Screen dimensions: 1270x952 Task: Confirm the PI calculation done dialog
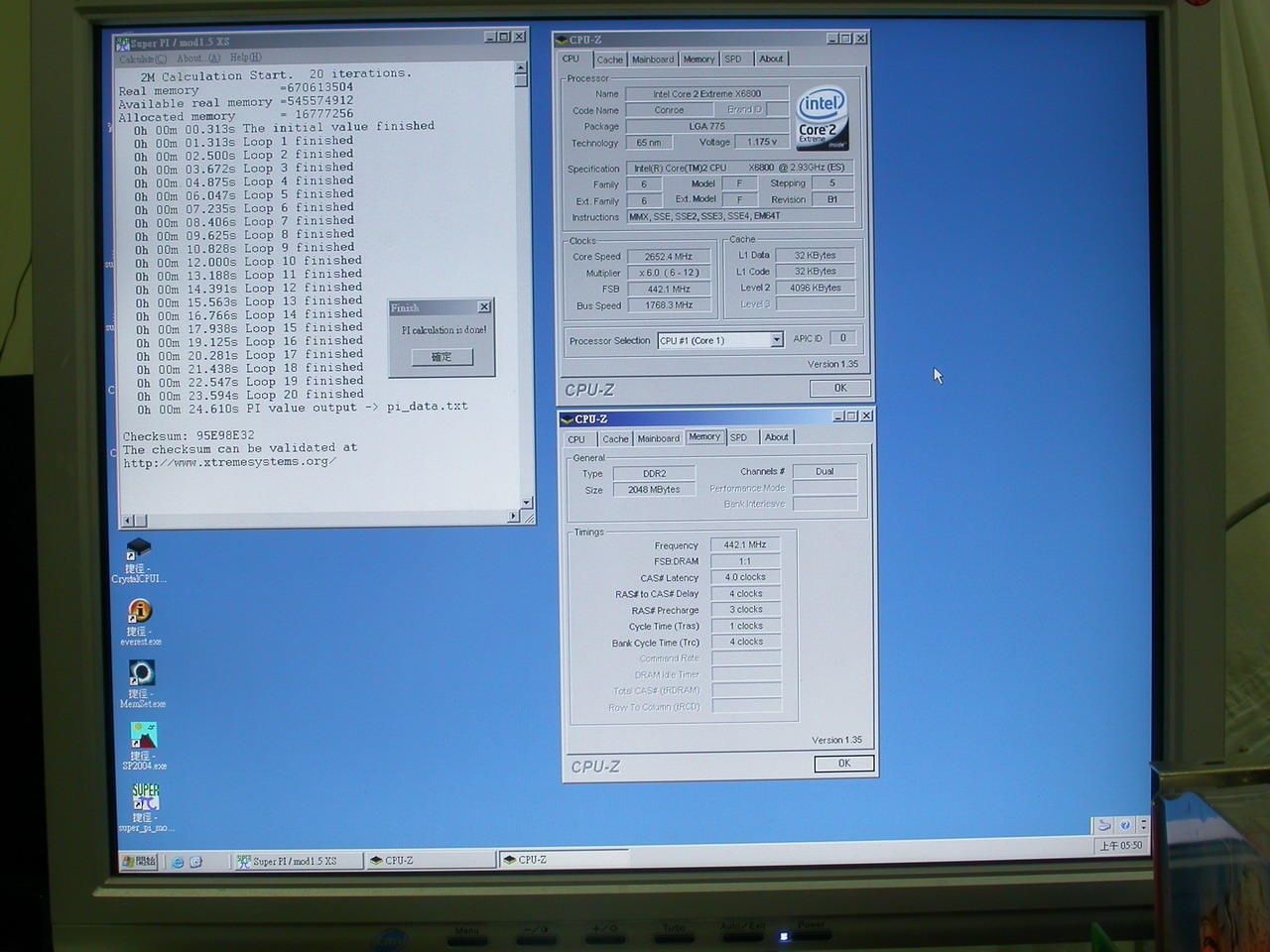click(442, 357)
